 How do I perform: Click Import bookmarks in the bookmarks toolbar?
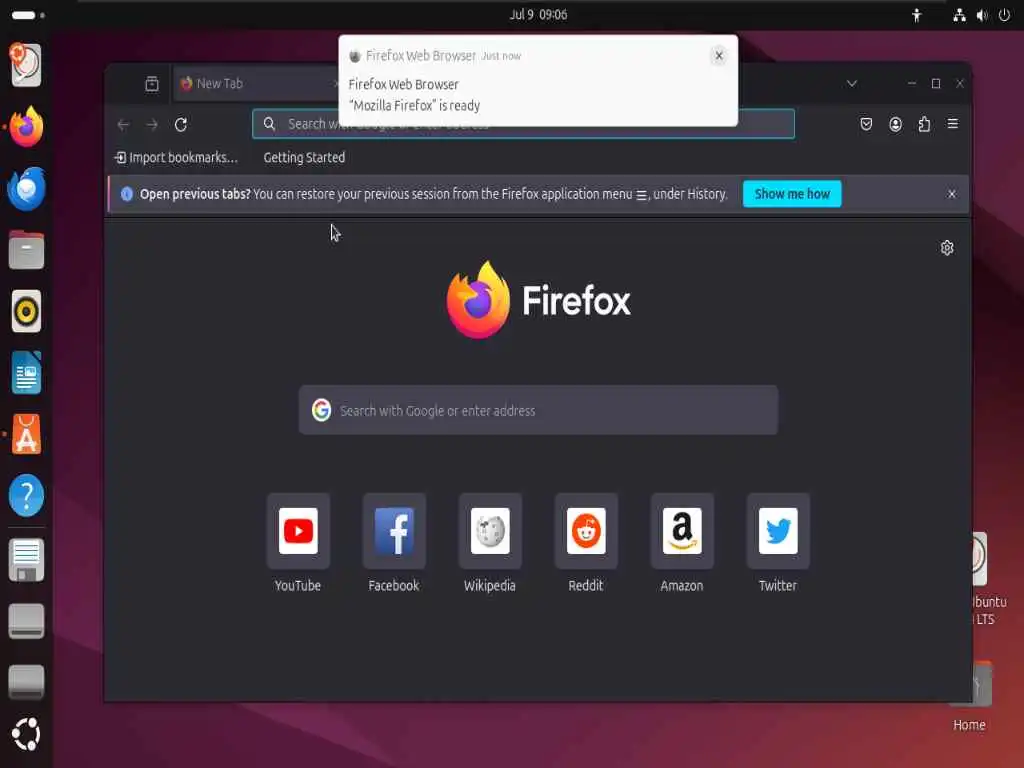pos(176,157)
